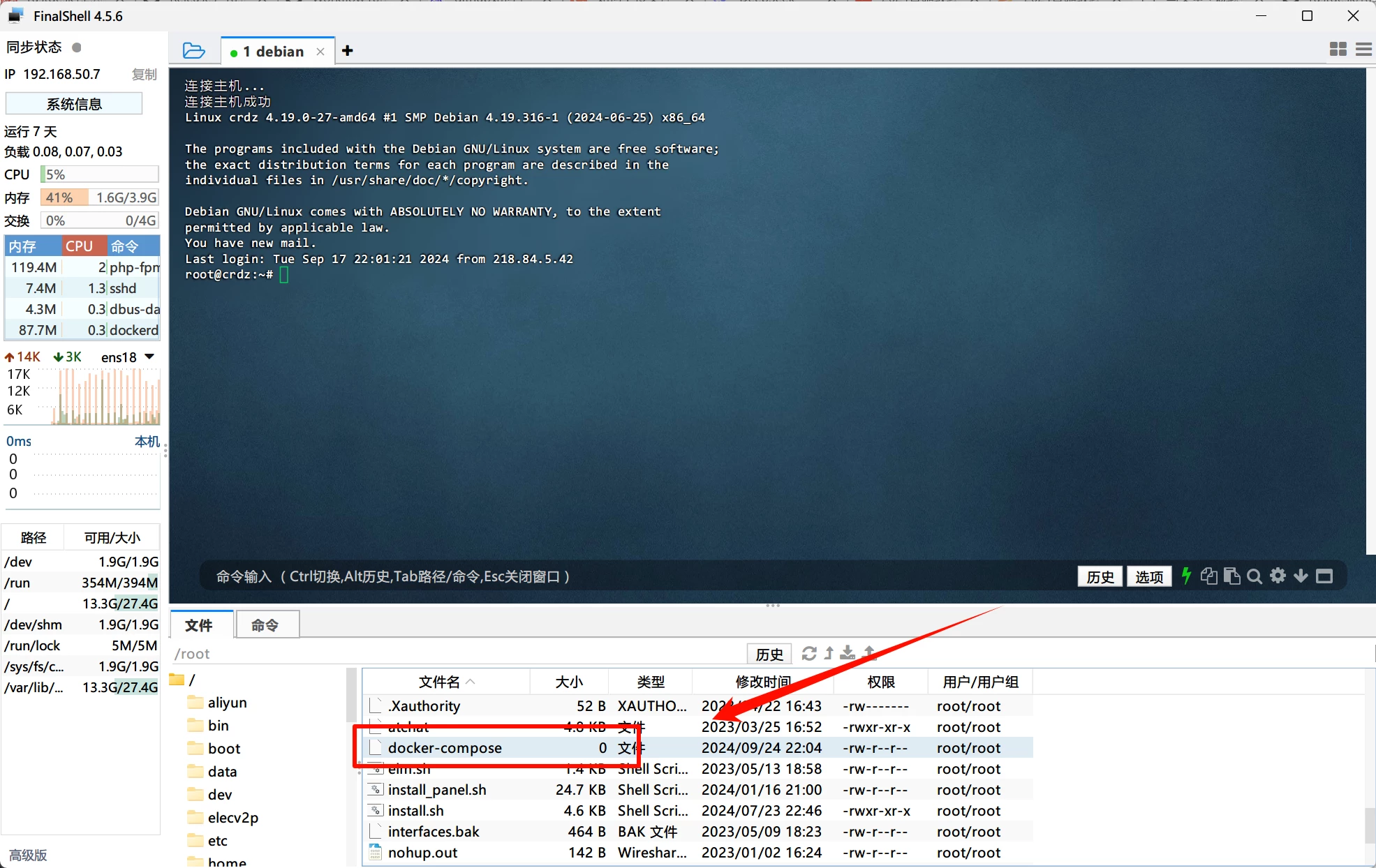Viewport: 1376px width, 868px height.
Task: Open terminal settings gear icon
Action: (1278, 576)
